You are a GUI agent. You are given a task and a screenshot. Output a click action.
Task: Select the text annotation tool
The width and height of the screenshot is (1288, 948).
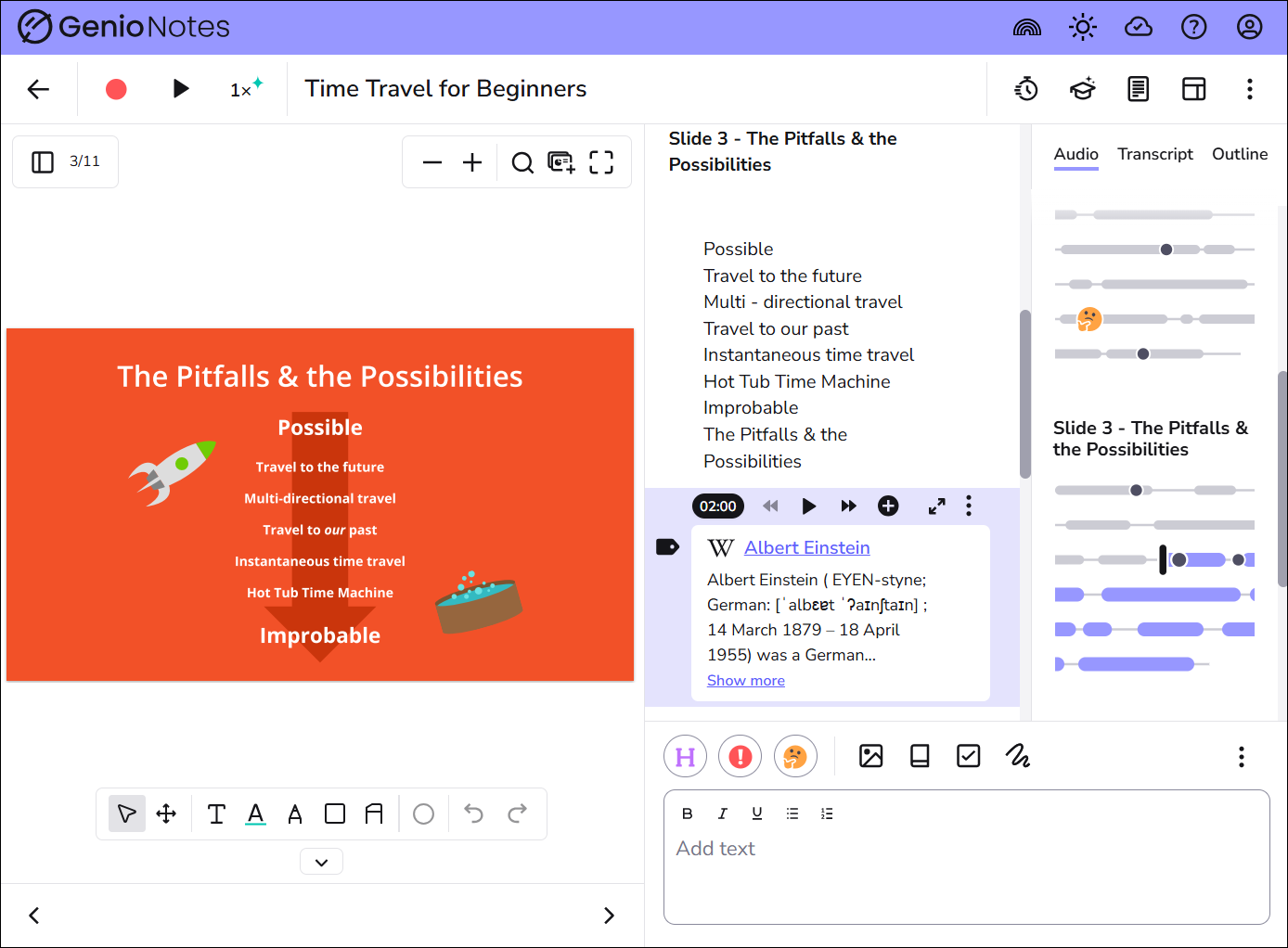coord(216,814)
